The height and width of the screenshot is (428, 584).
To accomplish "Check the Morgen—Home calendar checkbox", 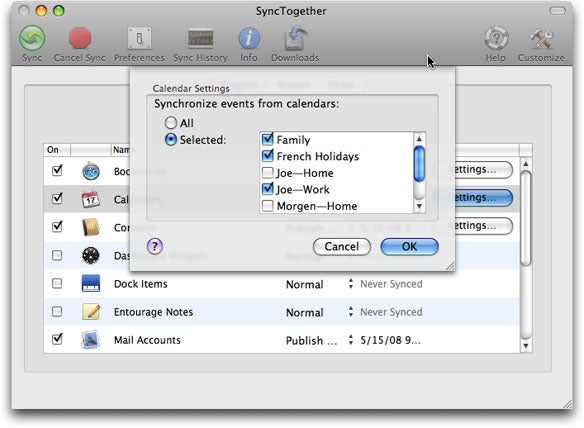I will click(x=267, y=206).
